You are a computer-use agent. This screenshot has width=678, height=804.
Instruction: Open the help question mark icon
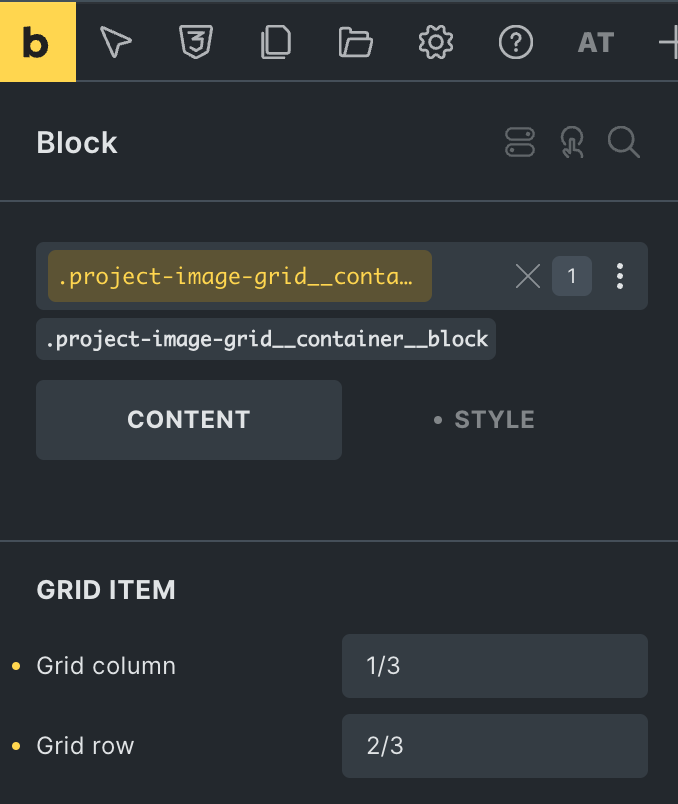pos(515,42)
